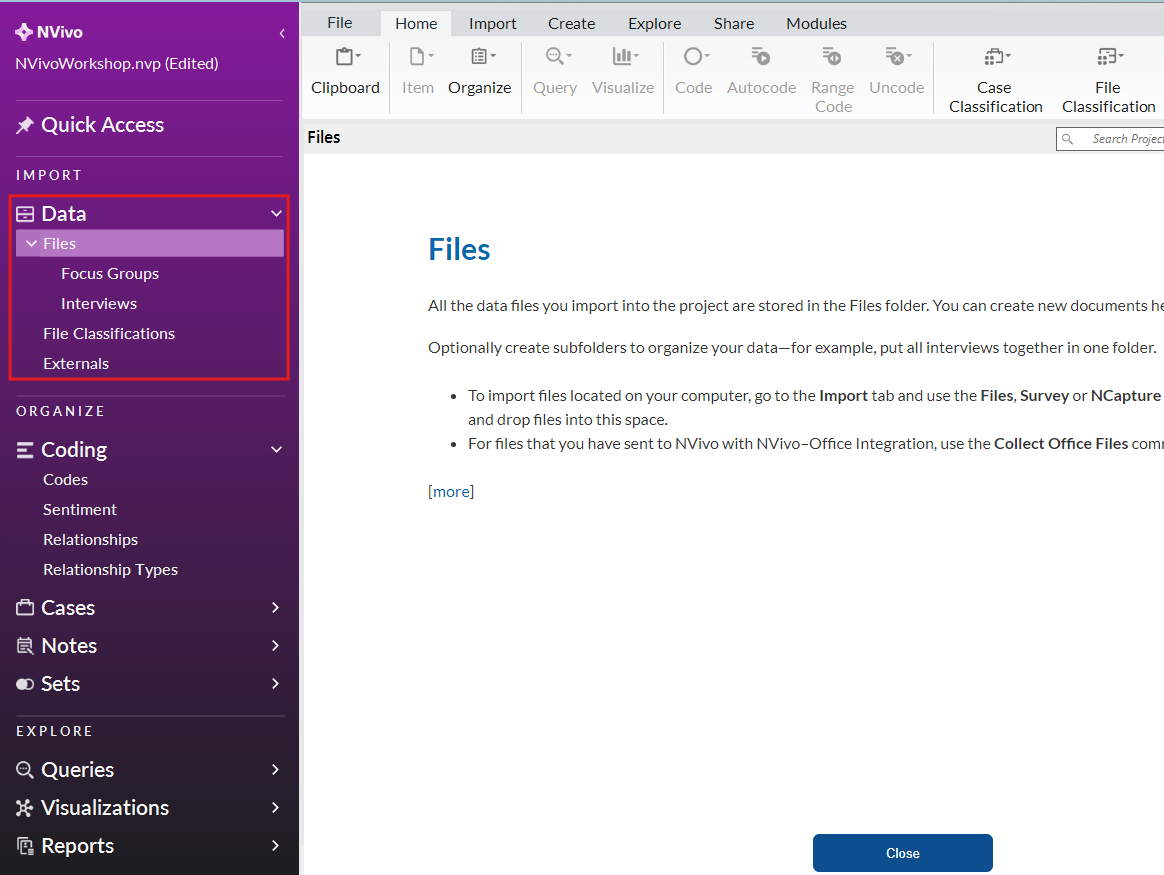Switch to the Modules tab

click(x=817, y=24)
